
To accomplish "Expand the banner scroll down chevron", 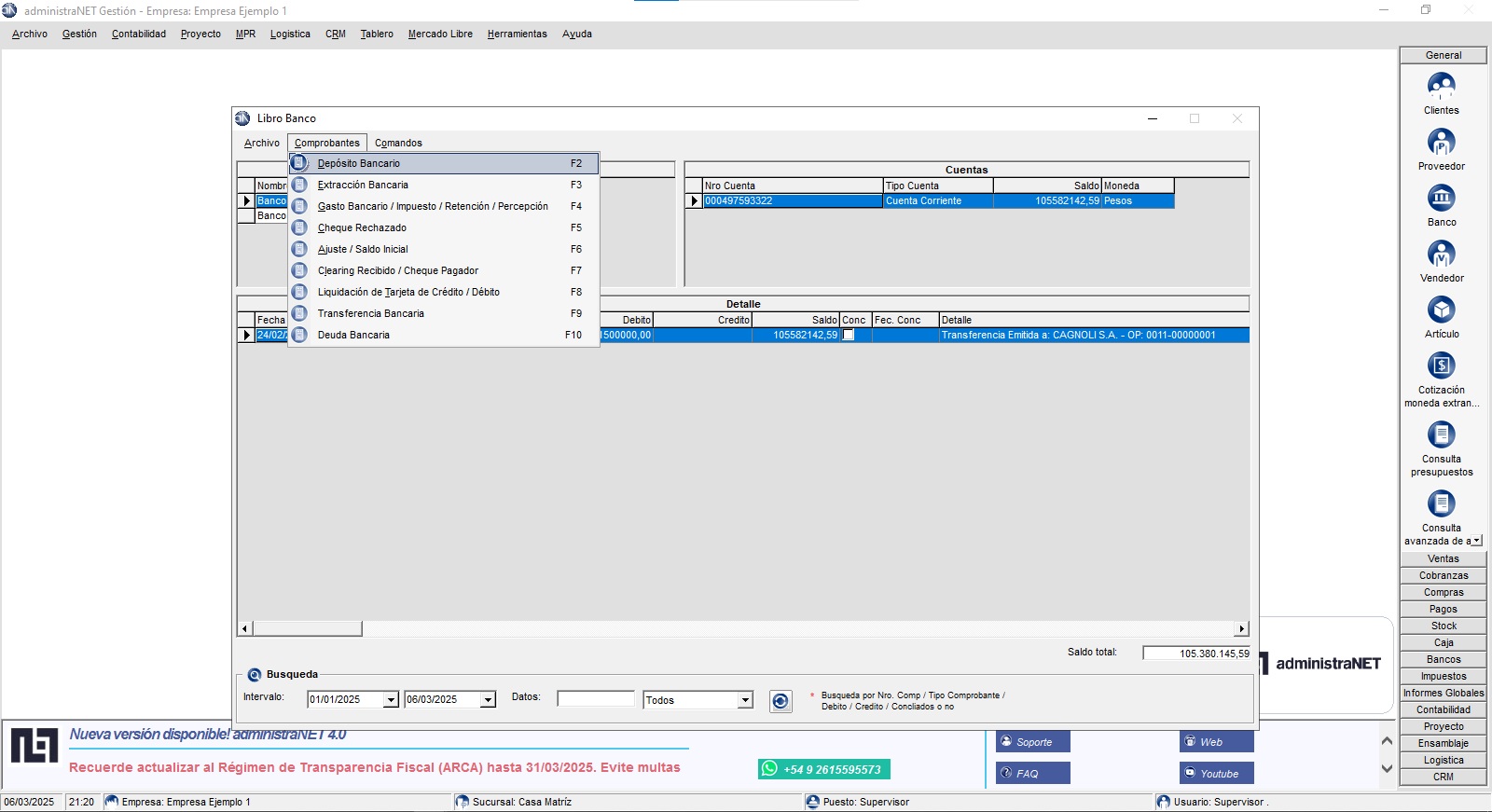I will point(1387,769).
